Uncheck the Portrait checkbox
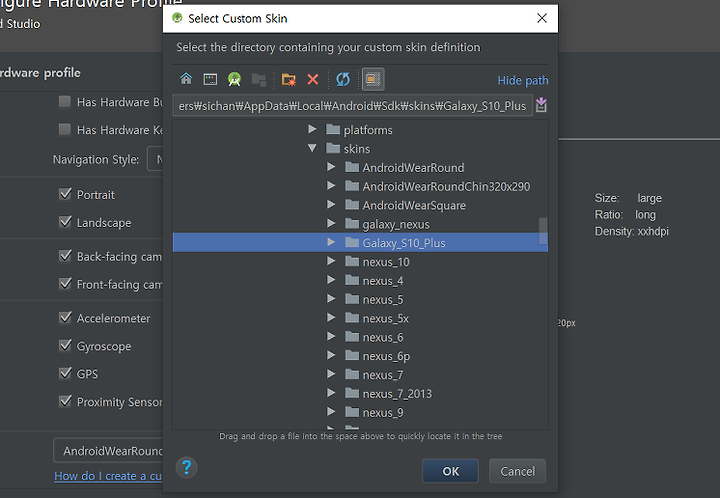 click(x=65, y=194)
